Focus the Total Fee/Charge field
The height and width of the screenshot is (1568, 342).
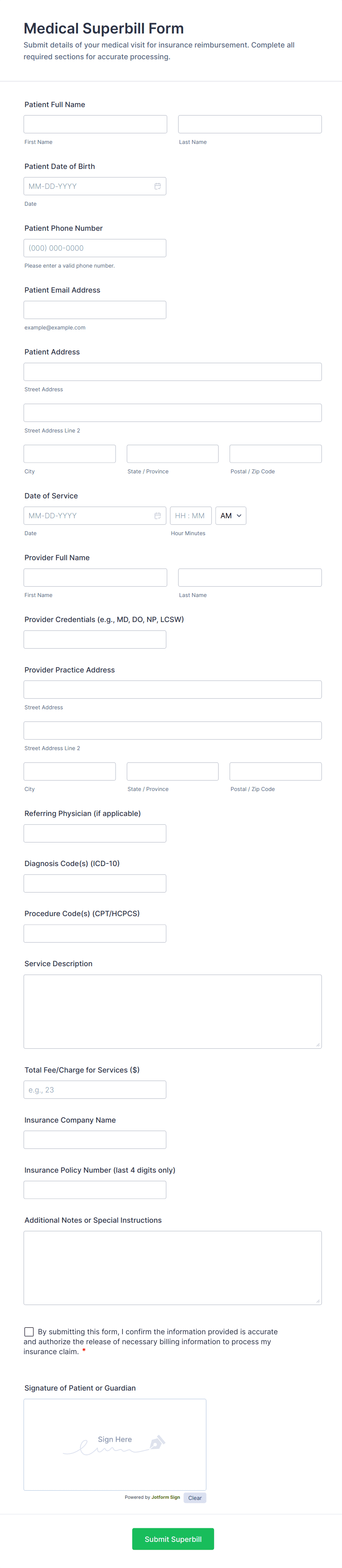tap(95, 1090)
